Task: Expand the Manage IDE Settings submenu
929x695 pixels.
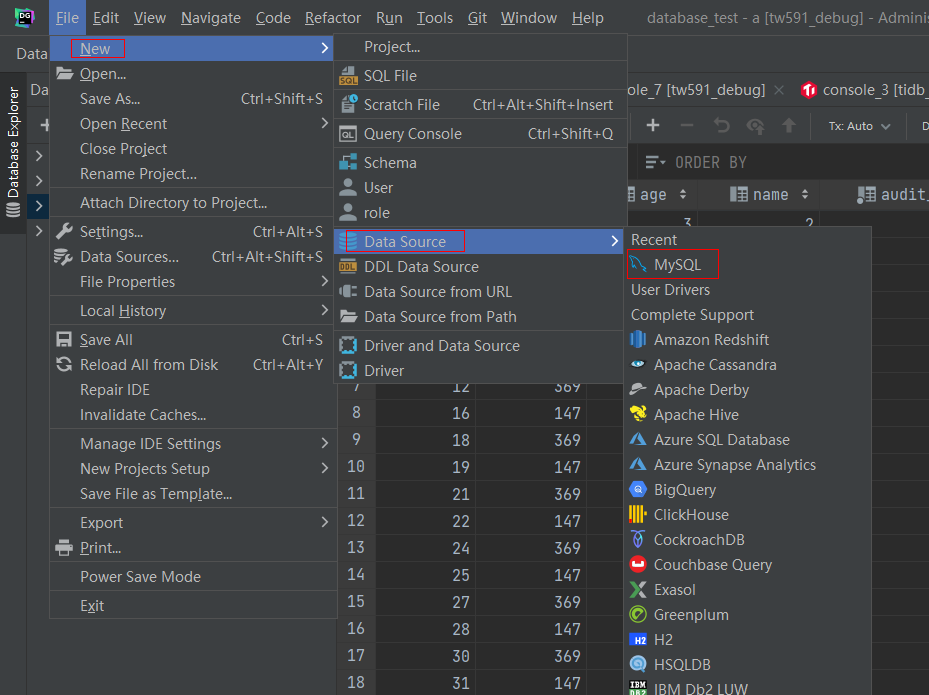Action: 324,443
